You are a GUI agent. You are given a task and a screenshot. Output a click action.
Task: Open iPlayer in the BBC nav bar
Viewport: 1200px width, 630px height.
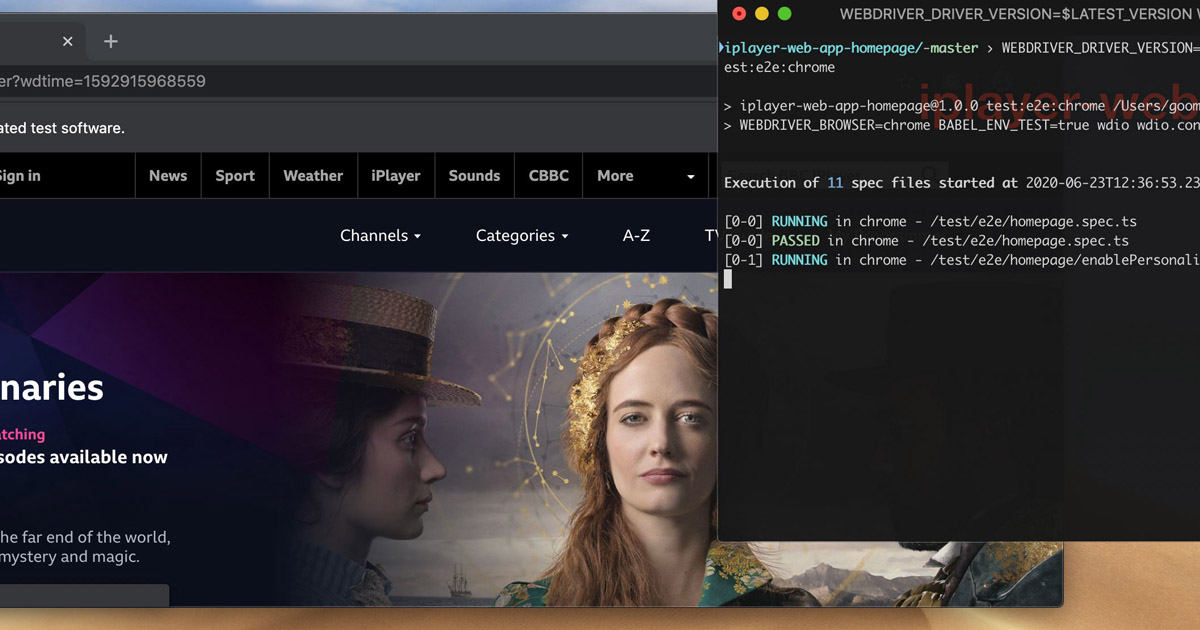click(396, 176)
